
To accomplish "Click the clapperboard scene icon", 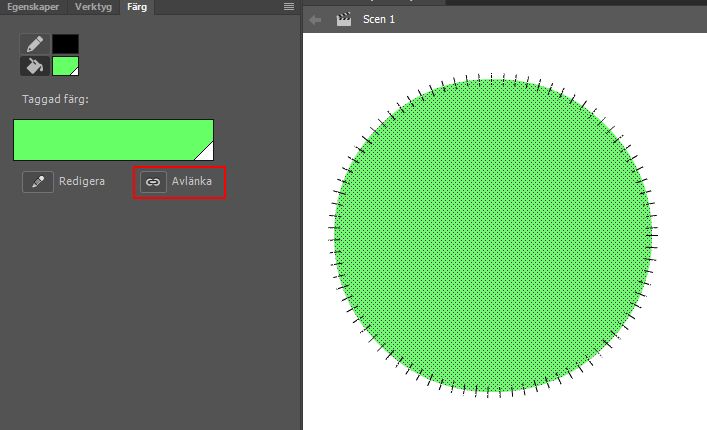I will point(344,19).
